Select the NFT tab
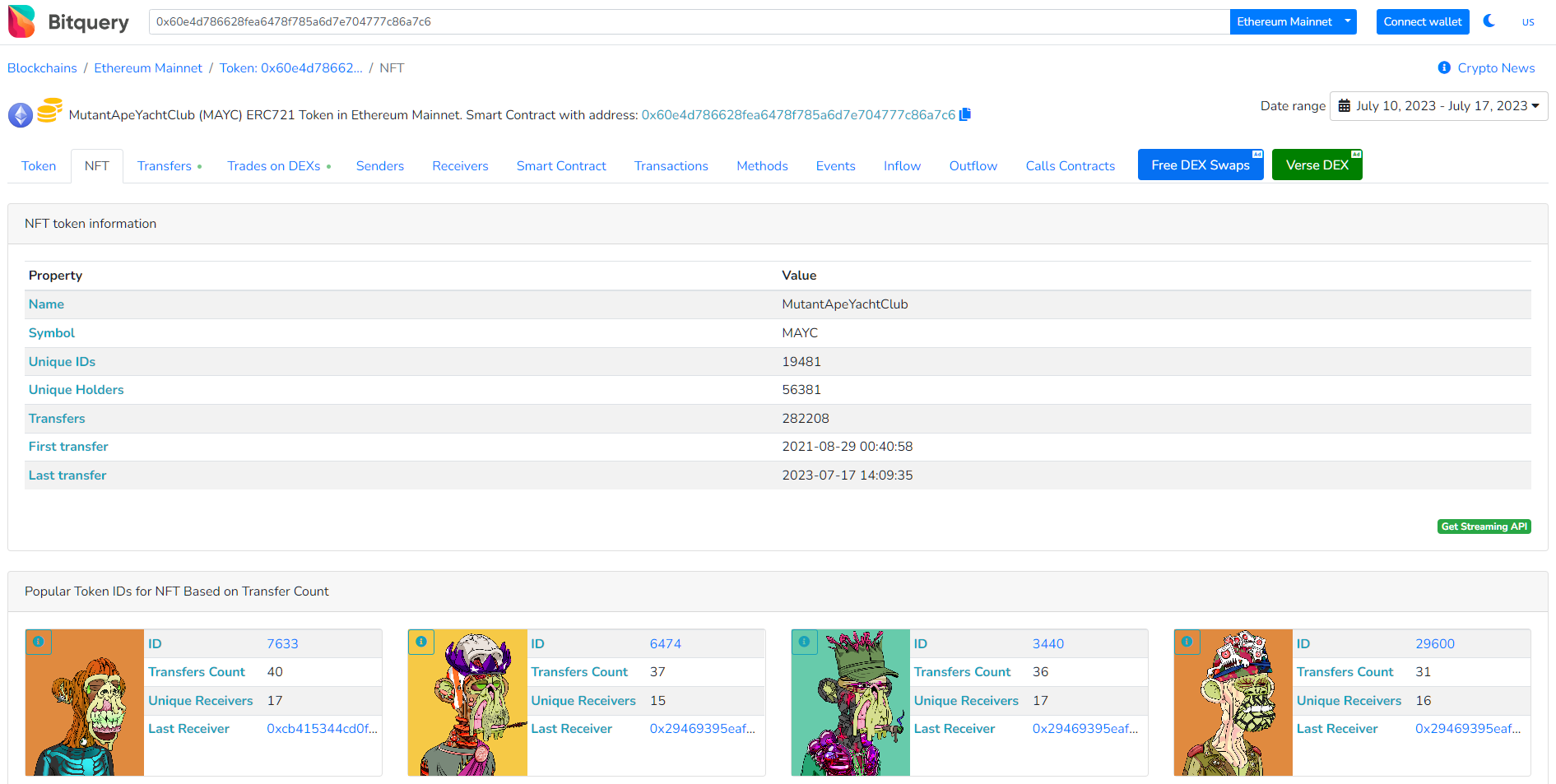This screenshot has height=784, width=1556. point(97,165)
